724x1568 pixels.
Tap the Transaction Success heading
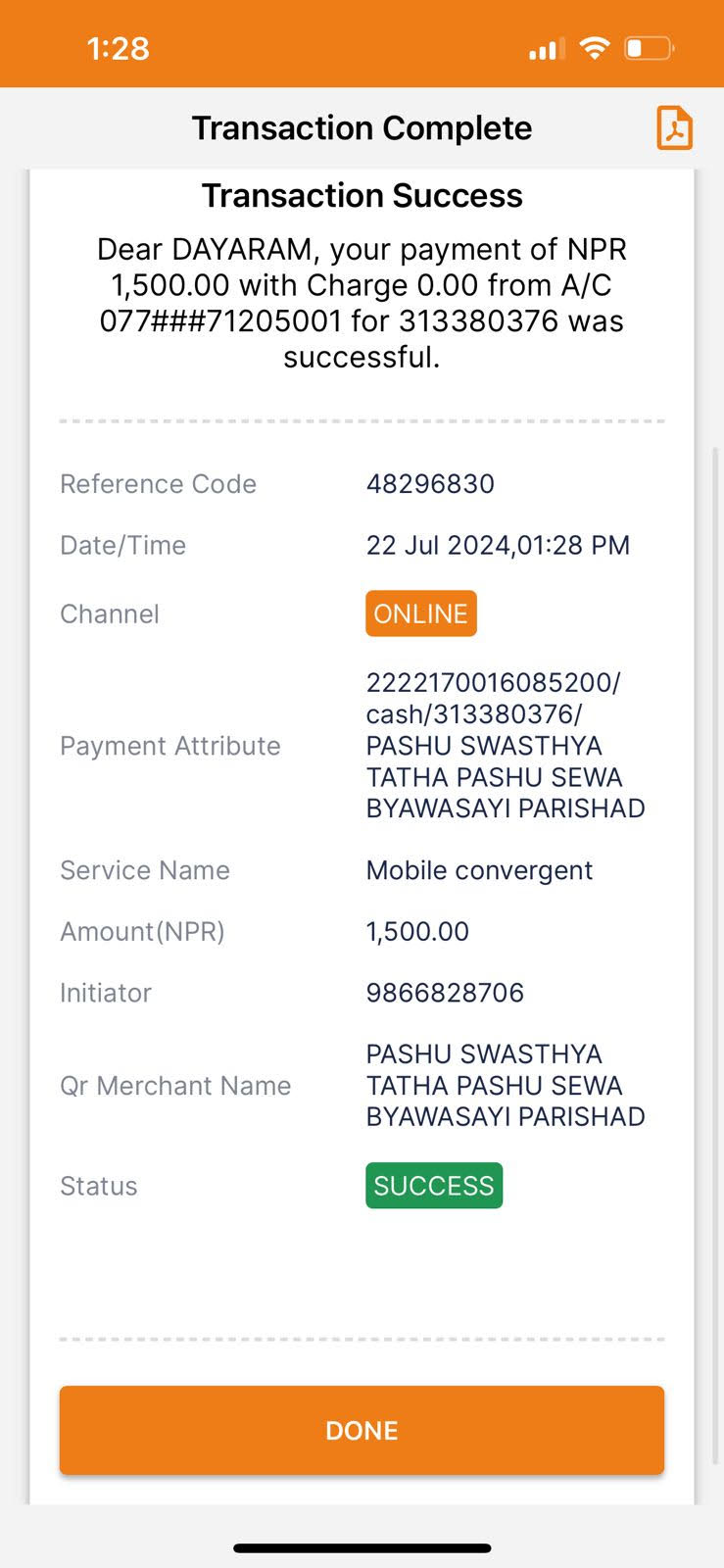point(362,196)
